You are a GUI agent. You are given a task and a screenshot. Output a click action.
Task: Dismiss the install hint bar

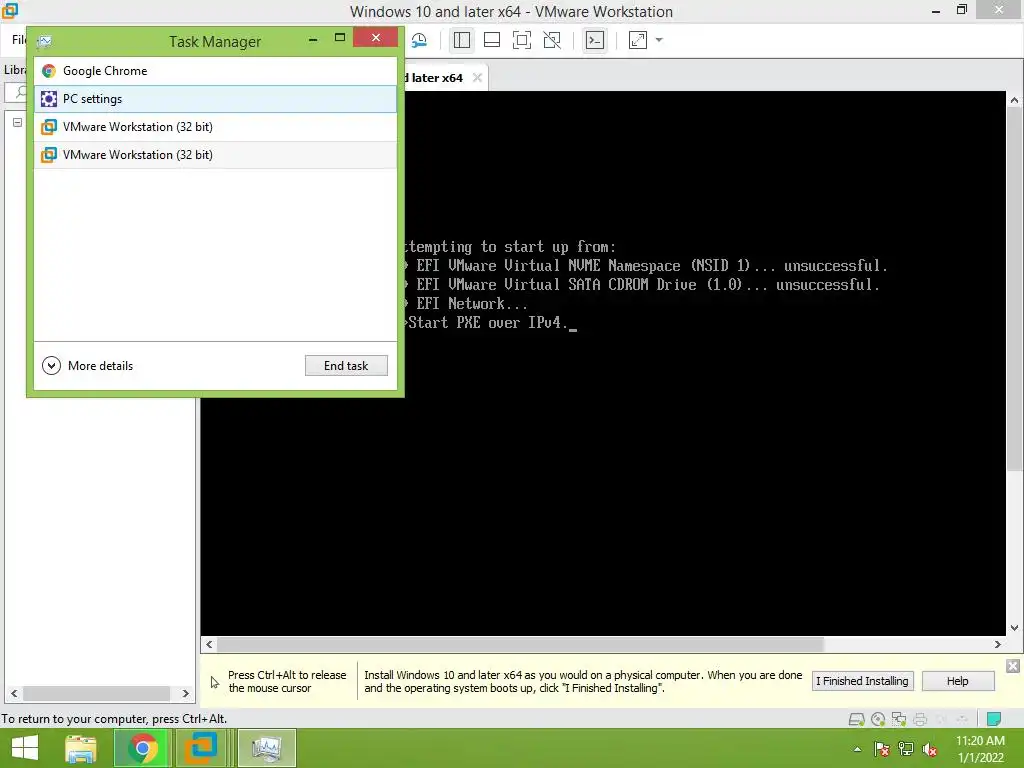[x=1012, y=666]
